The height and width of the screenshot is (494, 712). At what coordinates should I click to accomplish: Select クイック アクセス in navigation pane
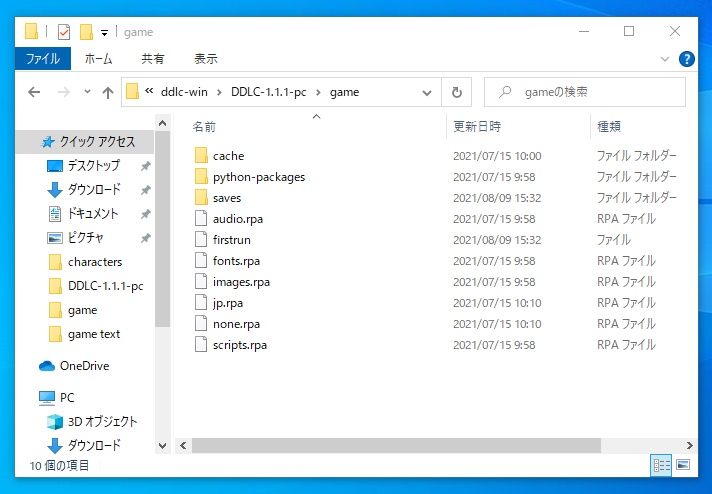(86, 142)
